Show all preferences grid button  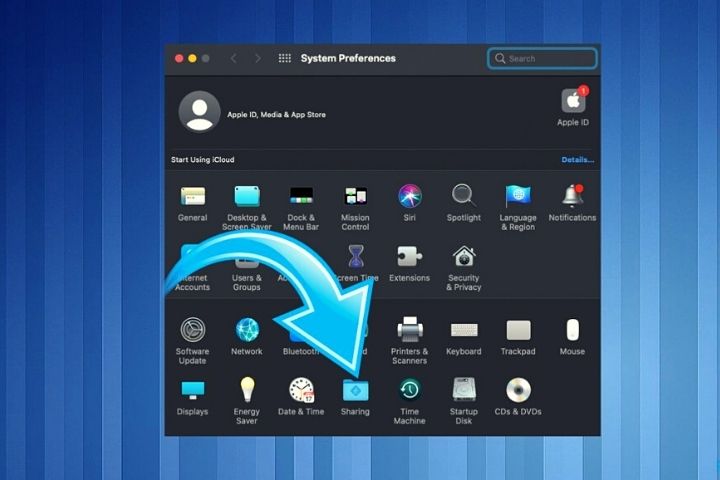[x=285, y=58]
